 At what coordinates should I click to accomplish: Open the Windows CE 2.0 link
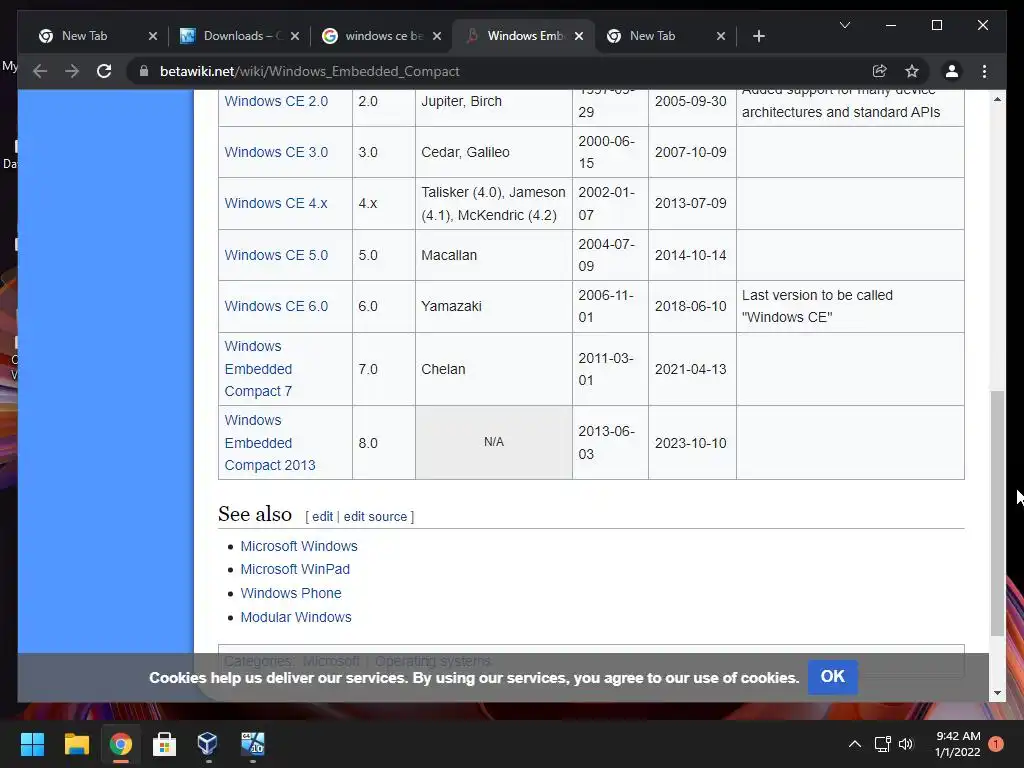pos(276,101)
